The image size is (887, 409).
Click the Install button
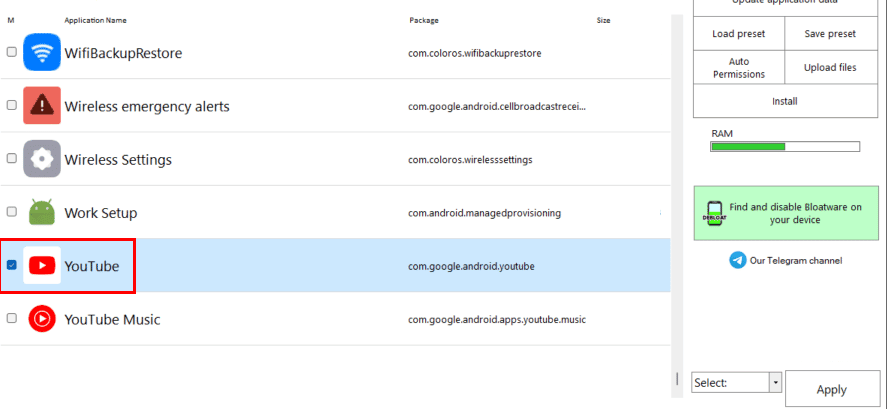point(785,101)
